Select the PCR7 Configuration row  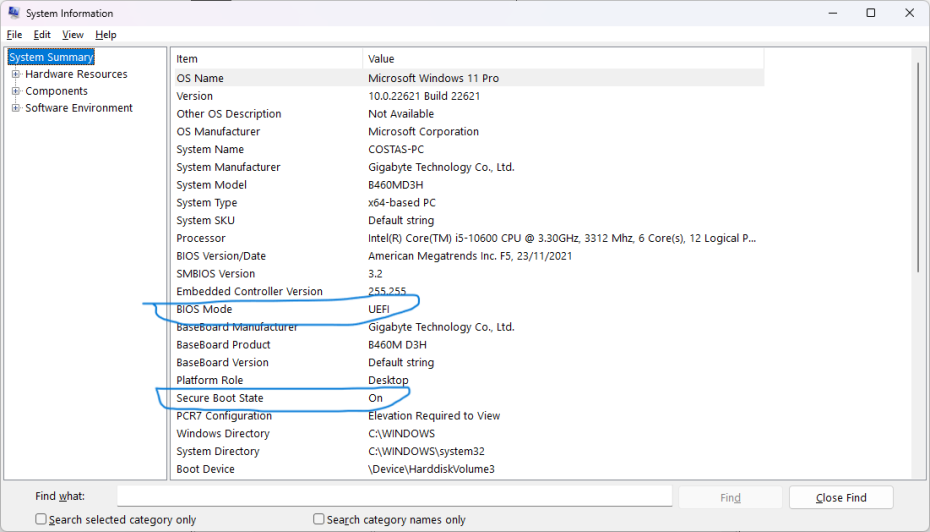coord(468,416)
